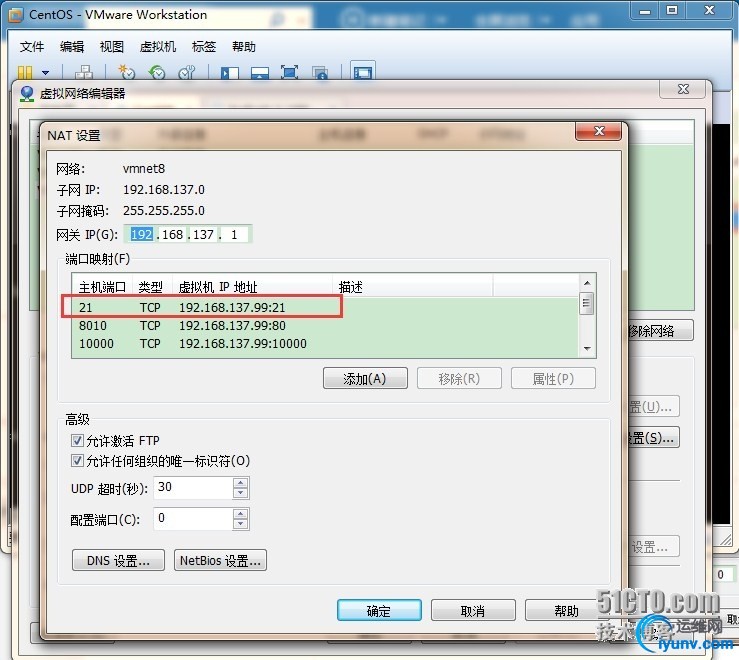
Task: Click the 类型 column header
Action: point(152,287)
